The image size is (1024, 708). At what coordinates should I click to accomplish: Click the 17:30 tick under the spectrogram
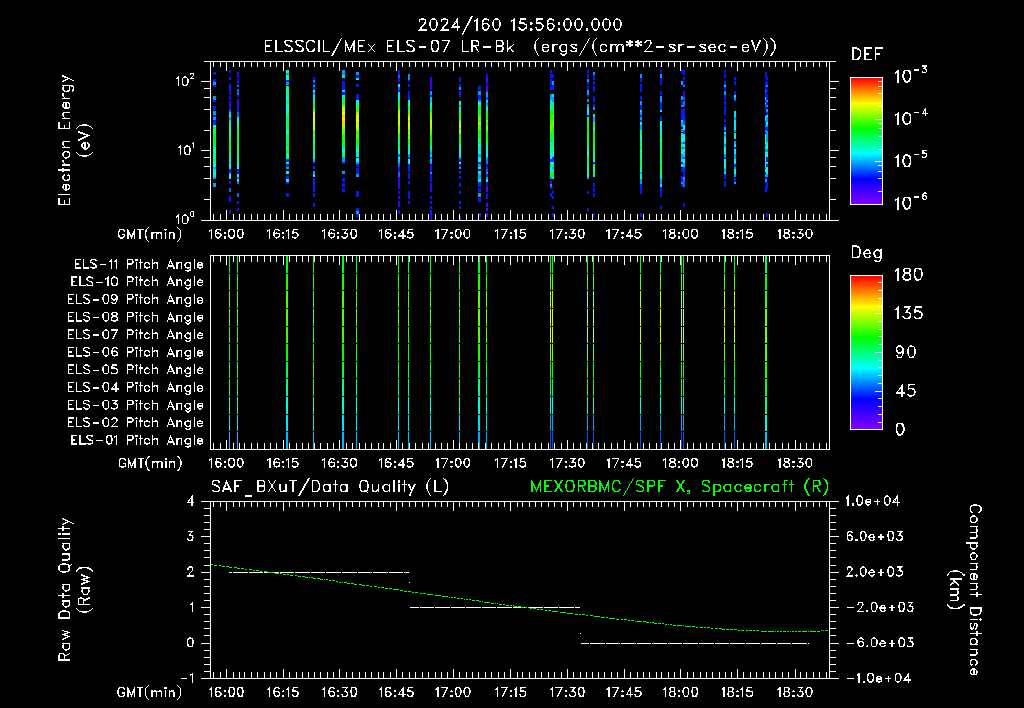(x=567, y=234)
